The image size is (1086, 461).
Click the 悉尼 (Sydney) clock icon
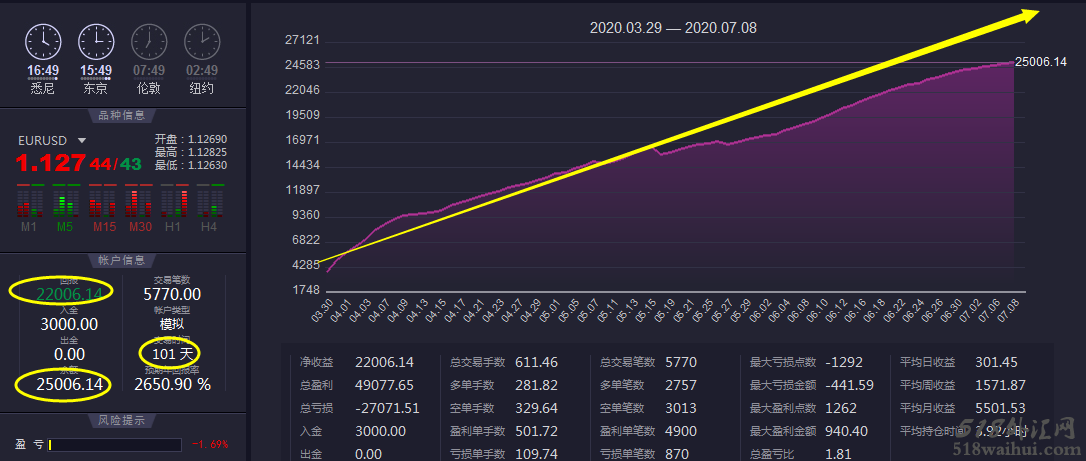pos(43,42)
